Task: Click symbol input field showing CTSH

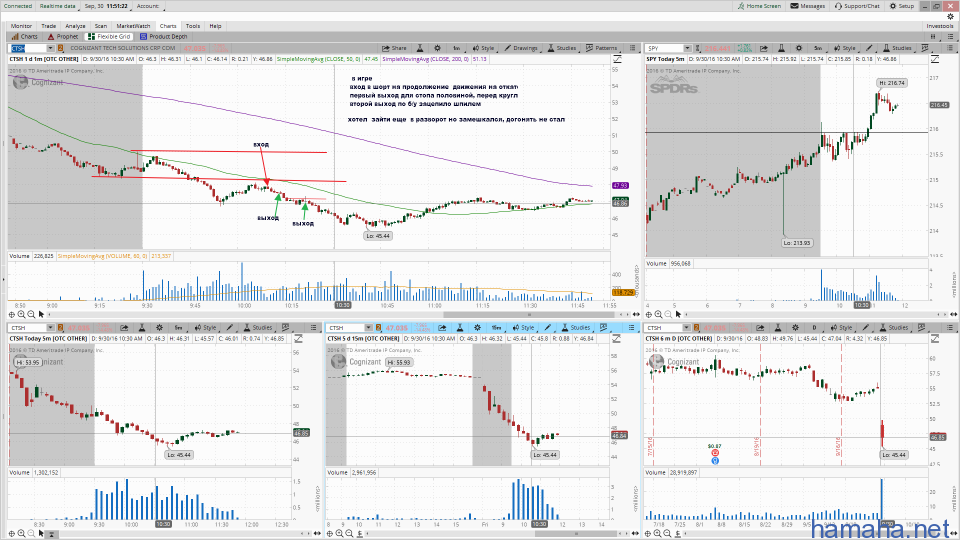Action: [27, 48]
